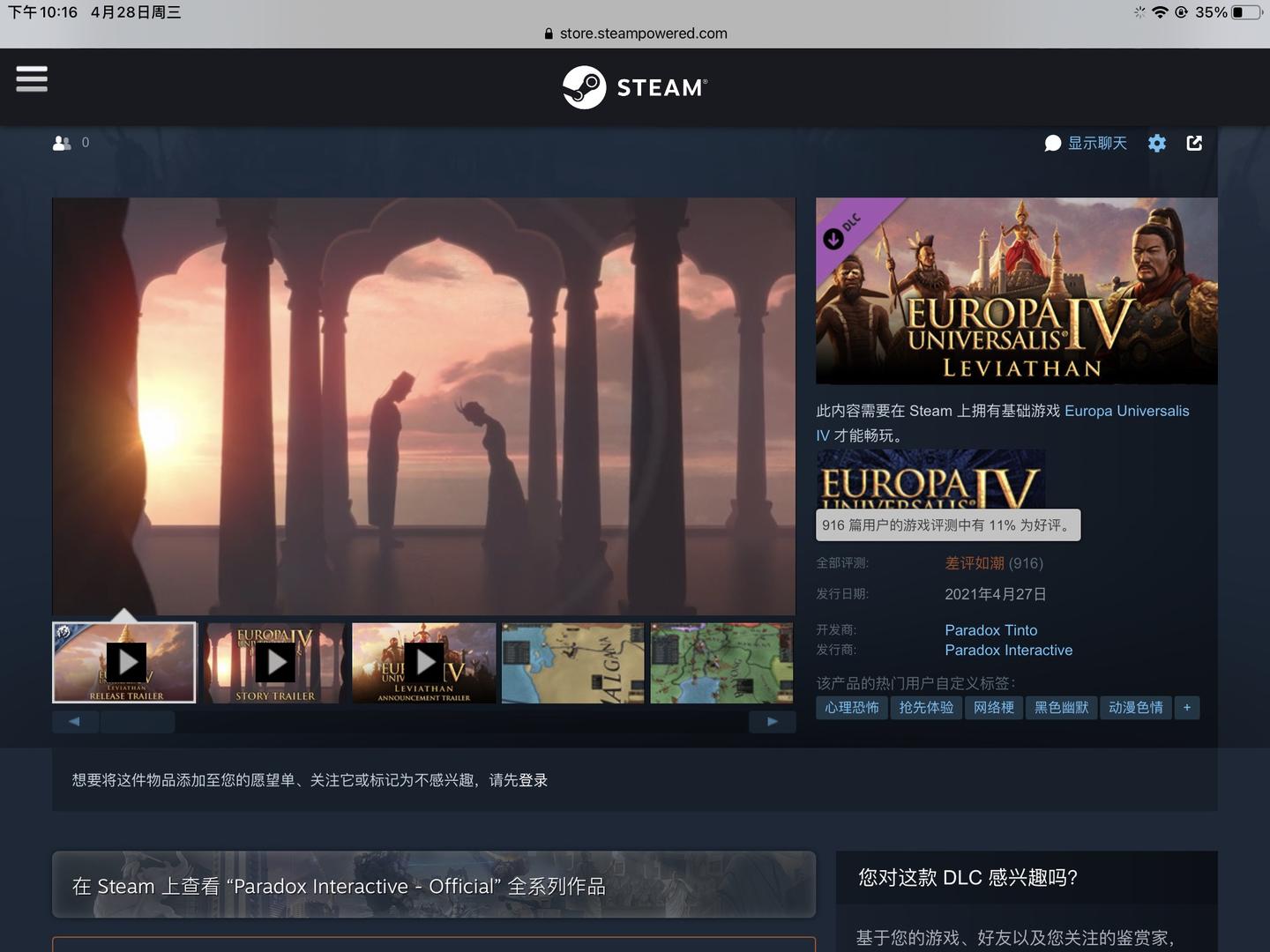Image resolution: width=1270 pixels, height=952 pixels.
Task: Click the Paradox Tinto developer link
Action: pos(990,629)
